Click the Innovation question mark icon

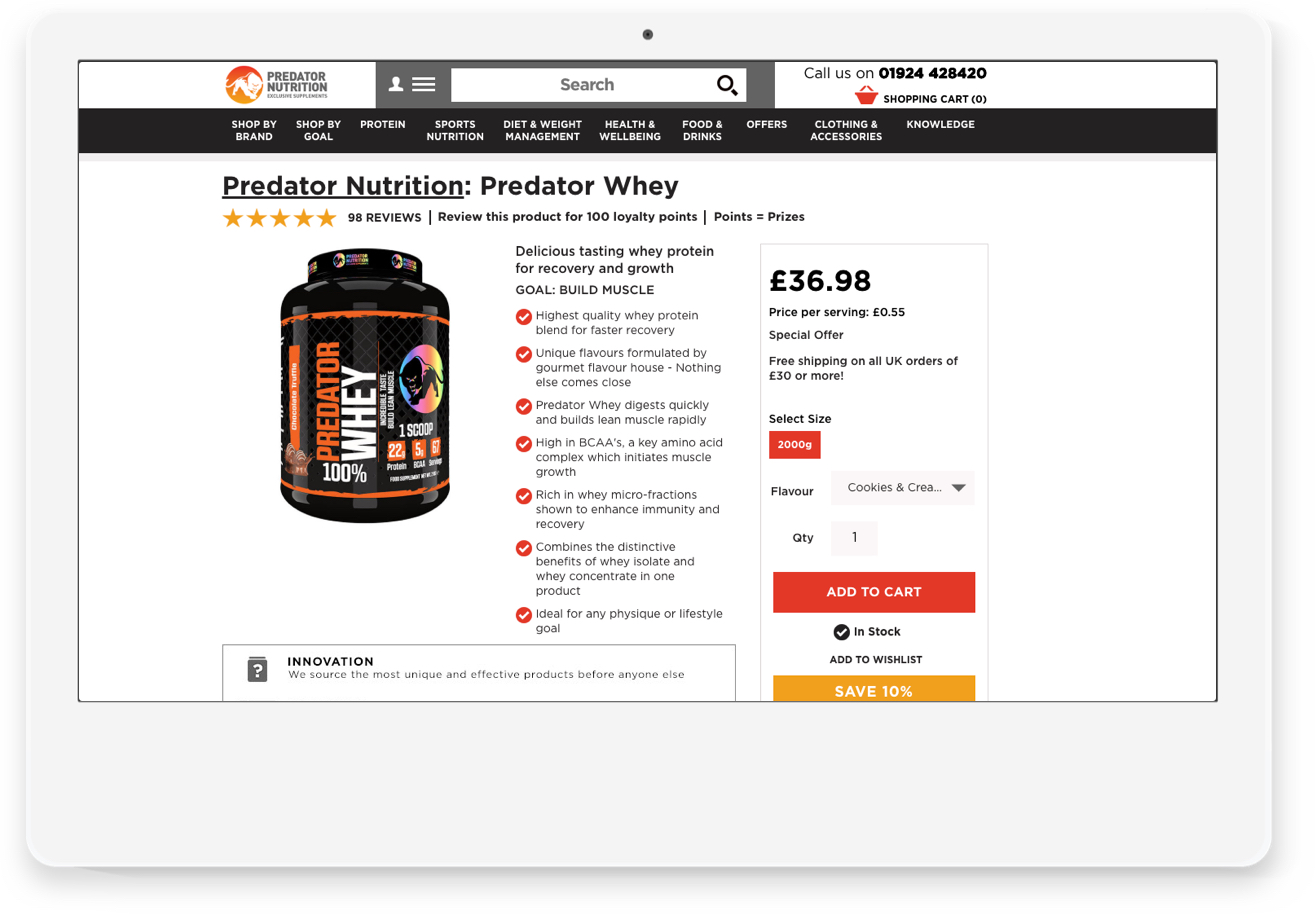(x=258, y=669)
